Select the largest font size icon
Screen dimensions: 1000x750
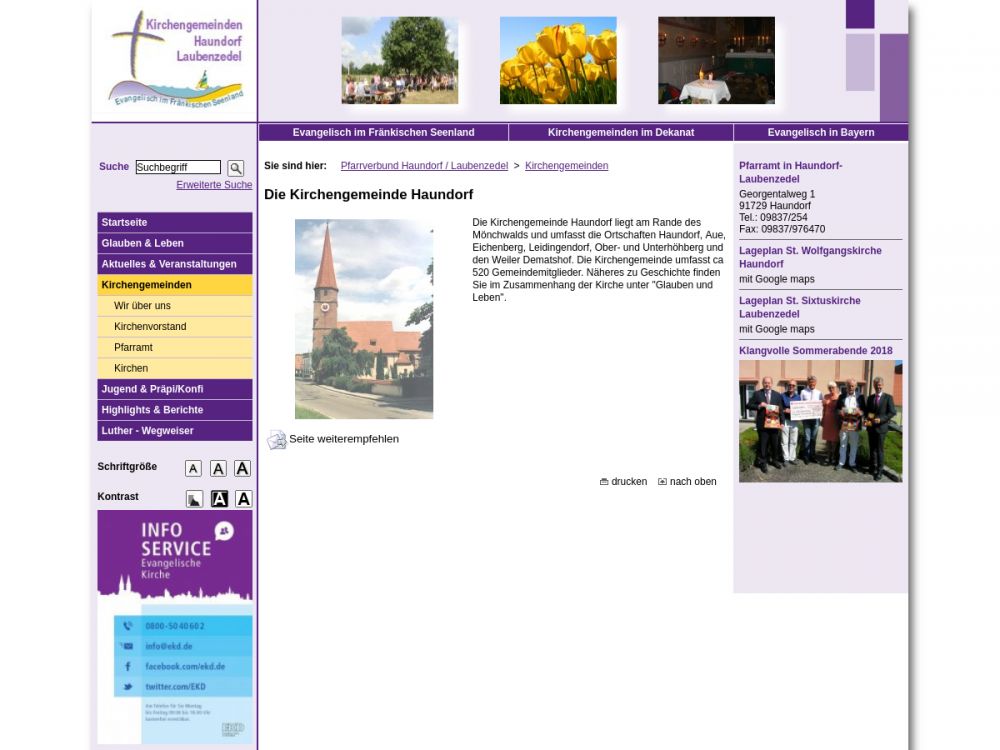[x=242, y=468]
